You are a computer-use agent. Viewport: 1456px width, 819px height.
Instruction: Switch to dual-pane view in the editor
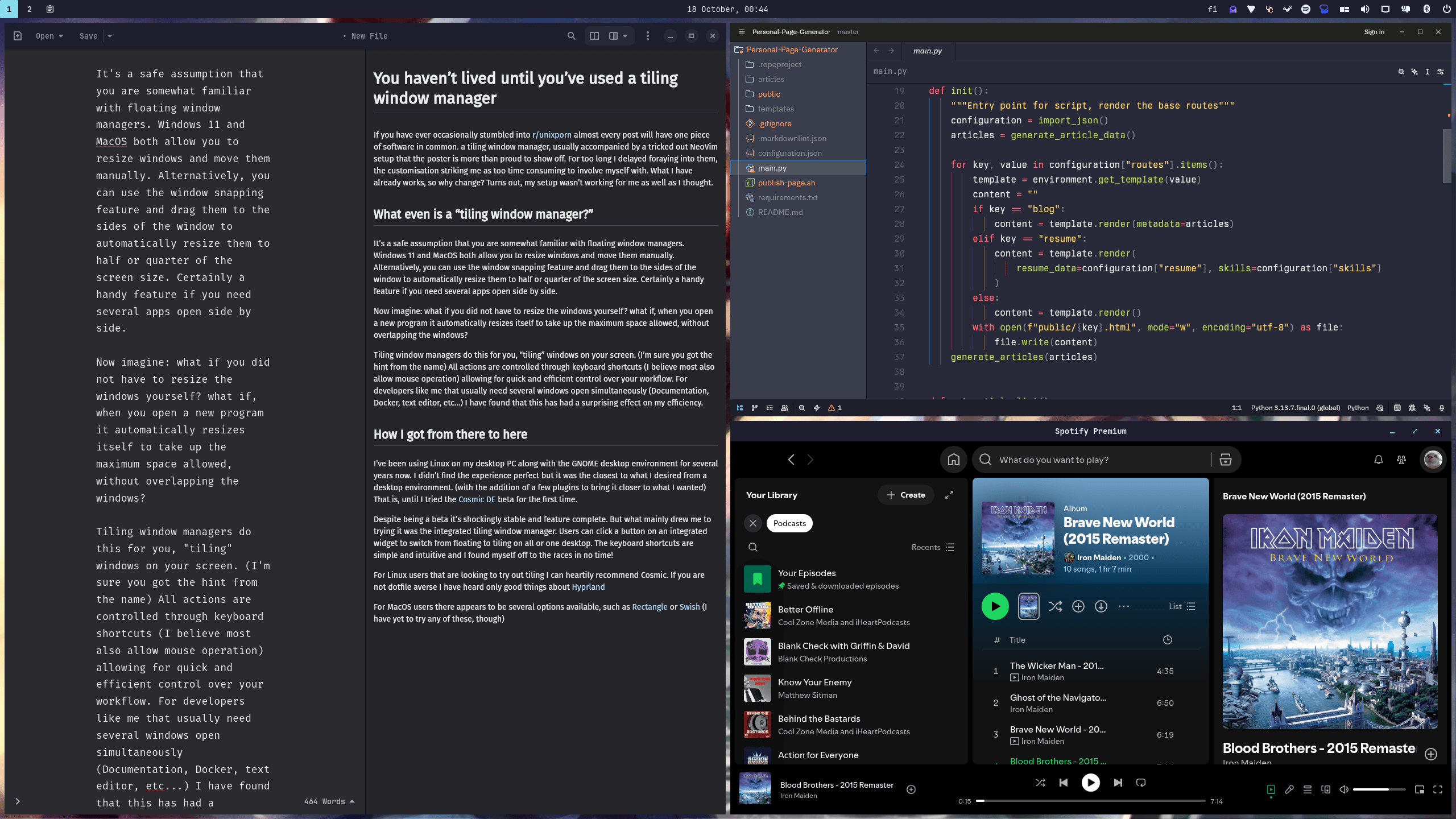point(594,35)
